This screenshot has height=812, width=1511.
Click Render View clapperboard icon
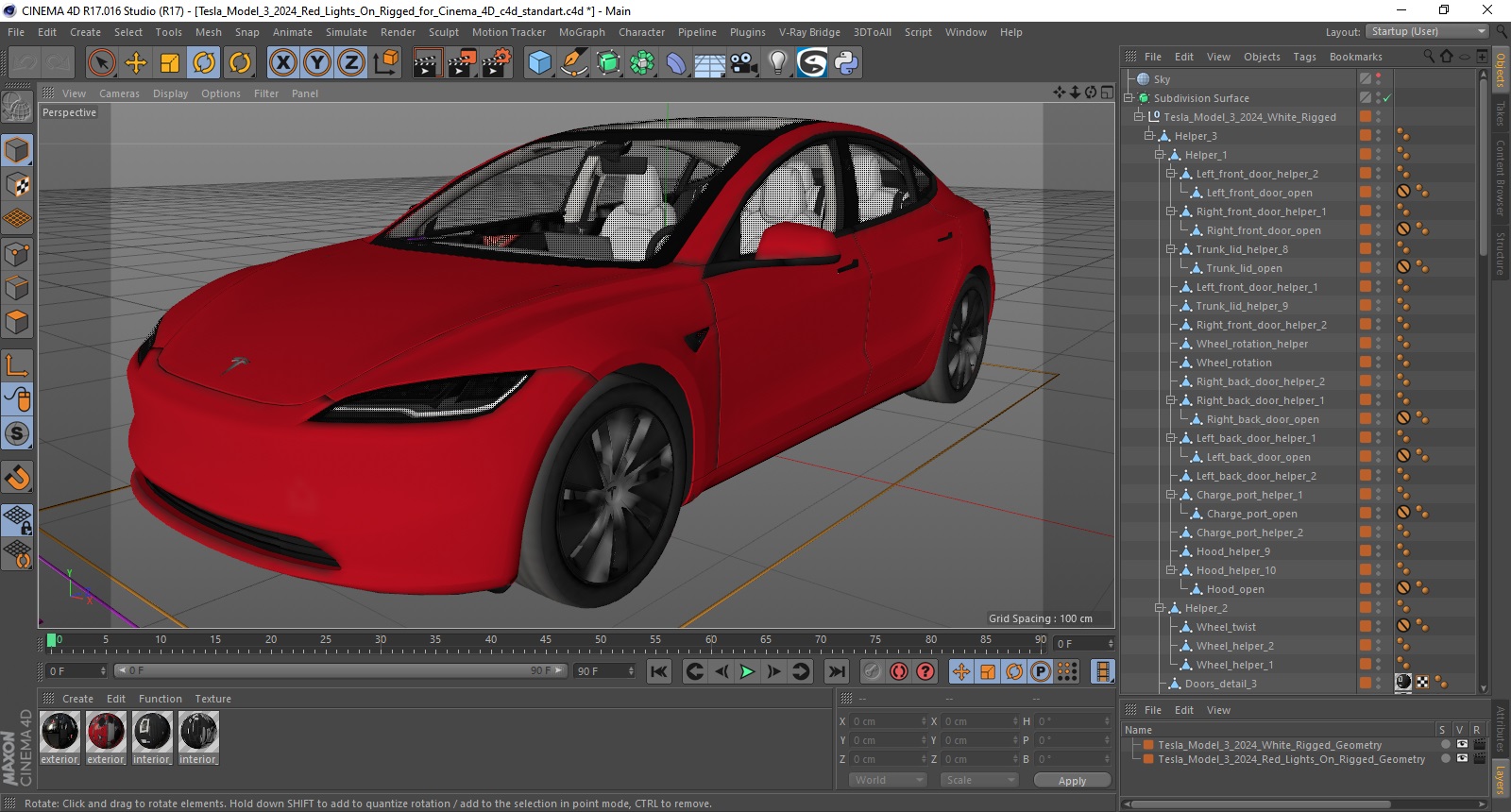[427, 63]
